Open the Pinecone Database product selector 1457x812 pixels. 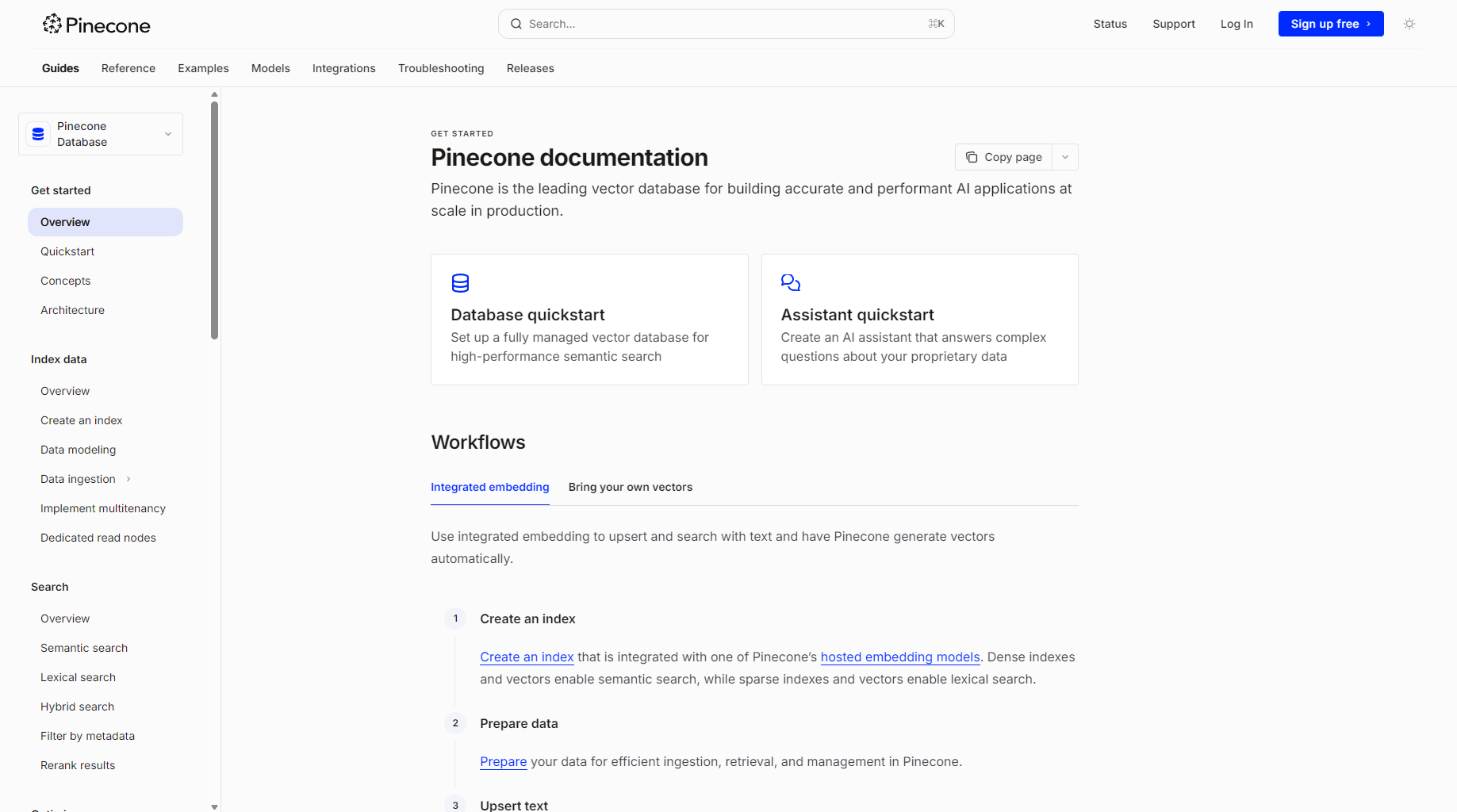tap(101, 134)
